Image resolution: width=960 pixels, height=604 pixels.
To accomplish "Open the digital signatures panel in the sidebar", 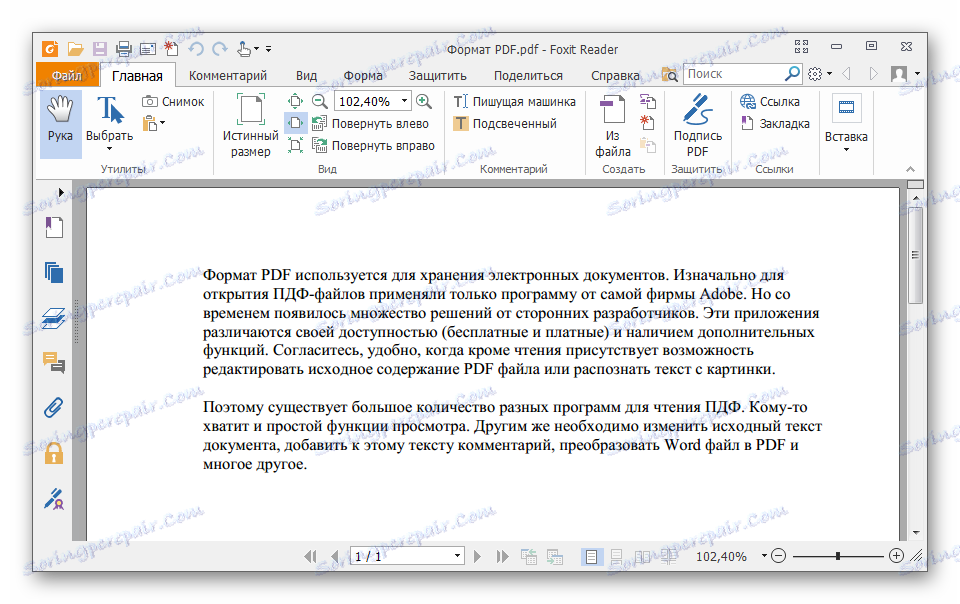I will tap(54, 499).
